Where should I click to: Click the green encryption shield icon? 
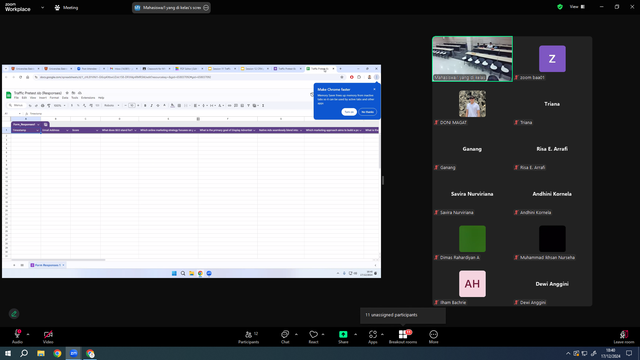click(x=560, y=7)
